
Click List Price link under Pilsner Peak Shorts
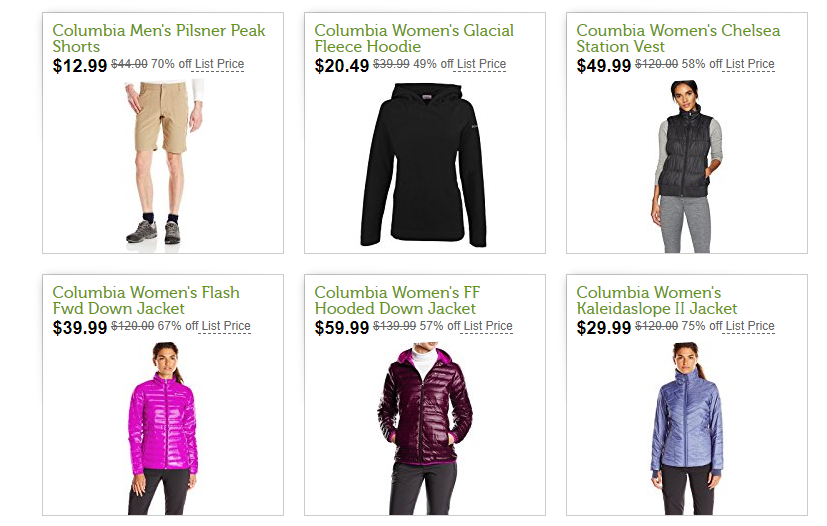click(x=219, y=65)
